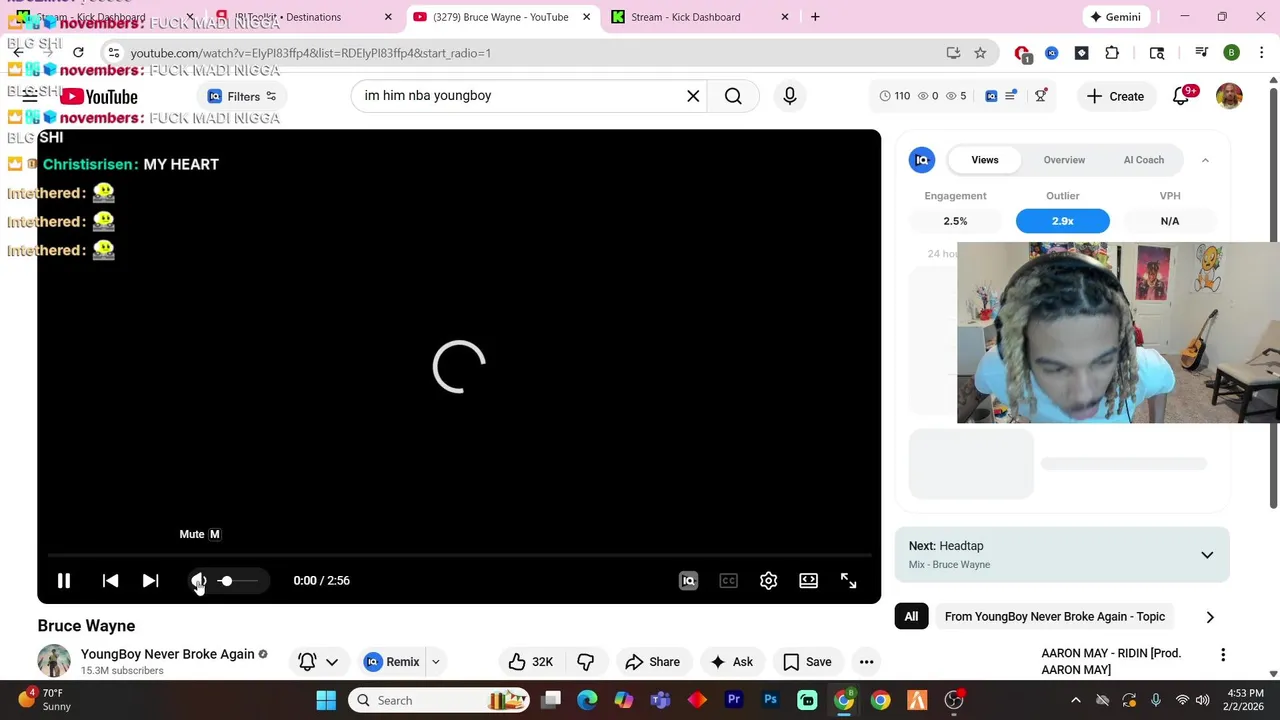
Task: Start voice search with the microphone
Action: pyautogui.click(x=790, y=96)
